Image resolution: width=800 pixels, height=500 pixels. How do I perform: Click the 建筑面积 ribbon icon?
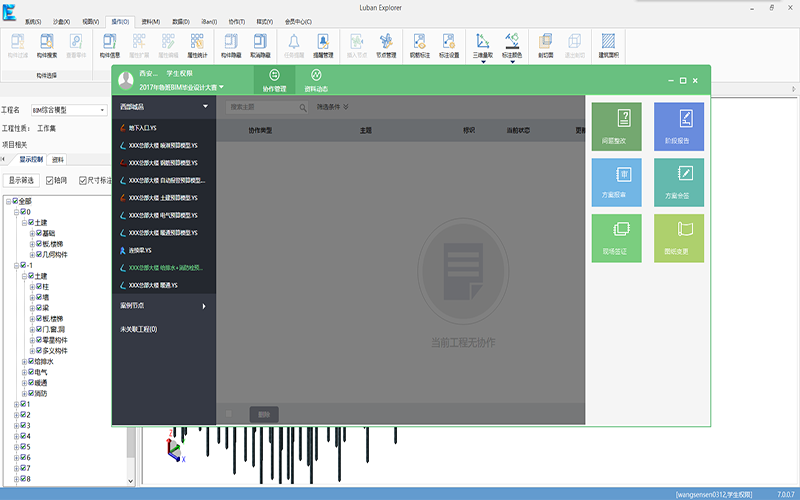608,45
